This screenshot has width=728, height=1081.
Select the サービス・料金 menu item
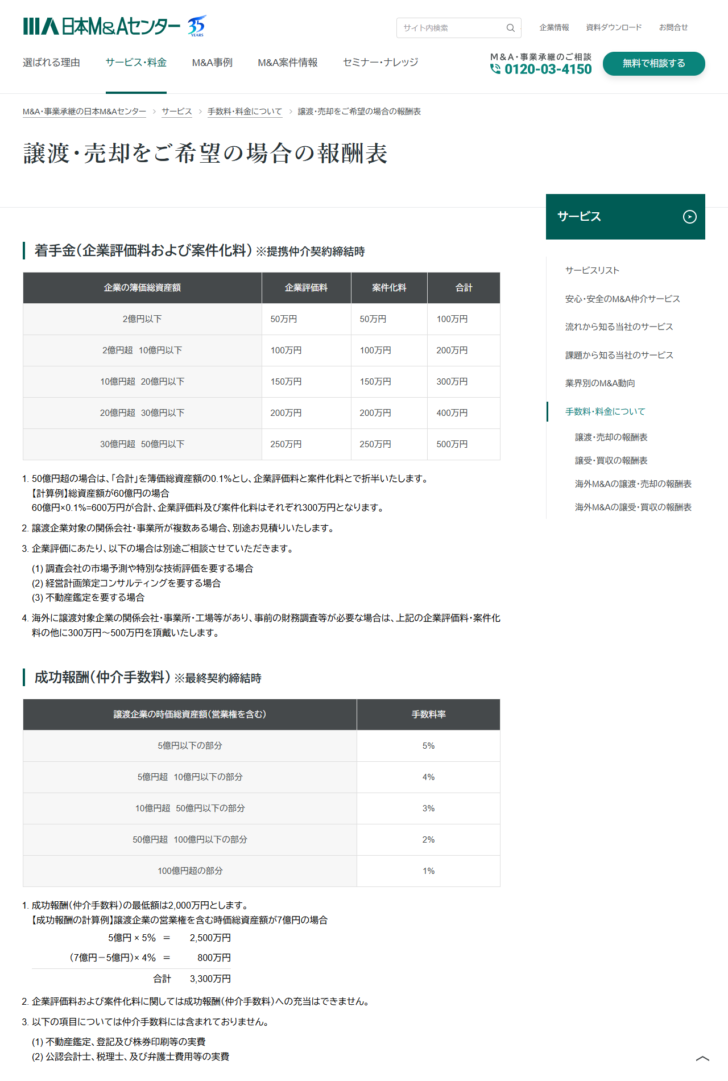(x=136, y=63)
